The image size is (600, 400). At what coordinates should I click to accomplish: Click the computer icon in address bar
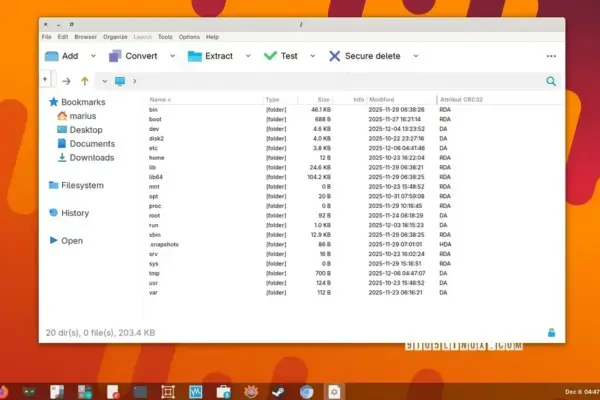(x=120, y=81)
